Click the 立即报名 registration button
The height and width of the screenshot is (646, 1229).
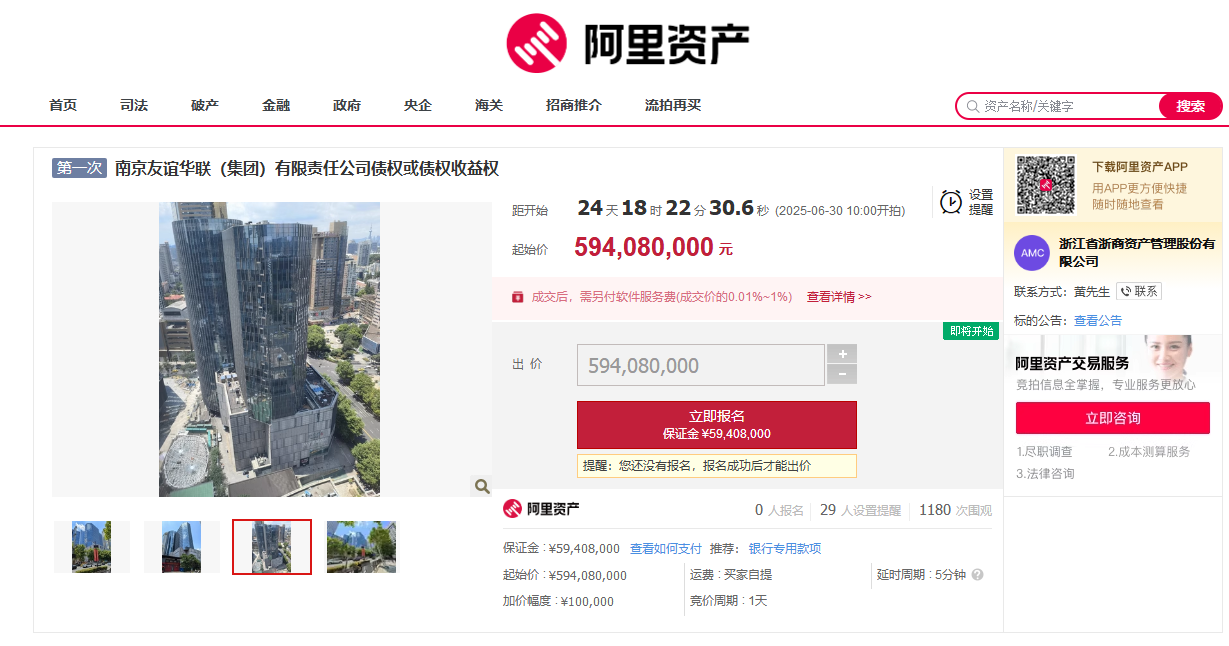(717, 425)
